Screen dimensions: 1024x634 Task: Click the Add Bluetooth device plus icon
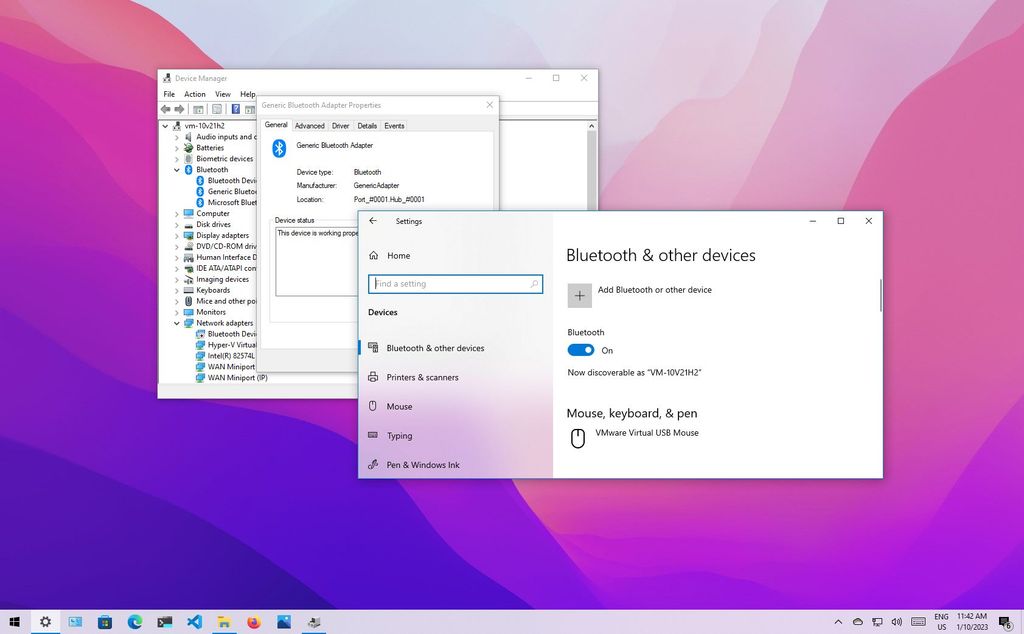(x=579, y=295)
